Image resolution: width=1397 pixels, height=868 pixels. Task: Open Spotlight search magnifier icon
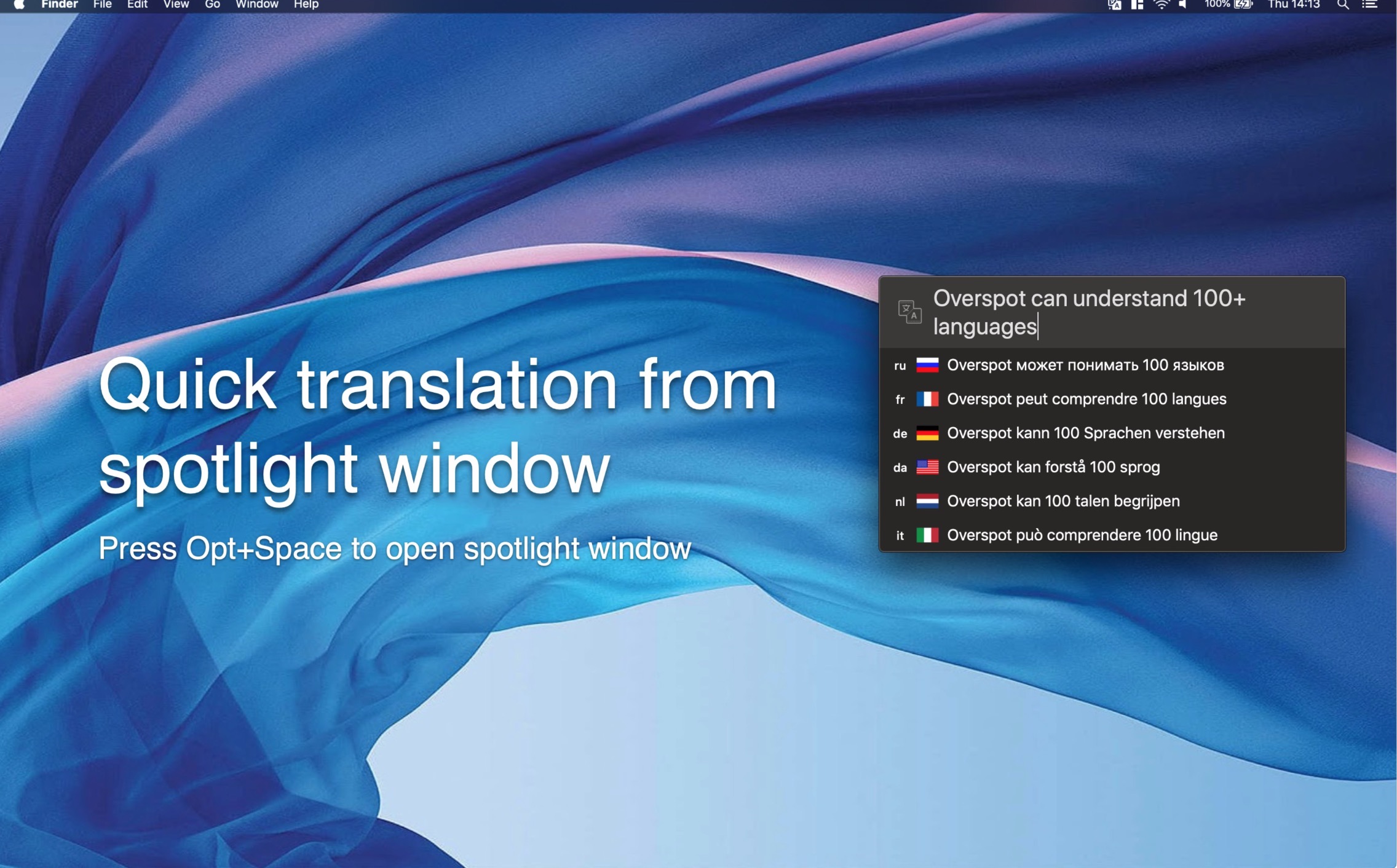click(1343, 5)
